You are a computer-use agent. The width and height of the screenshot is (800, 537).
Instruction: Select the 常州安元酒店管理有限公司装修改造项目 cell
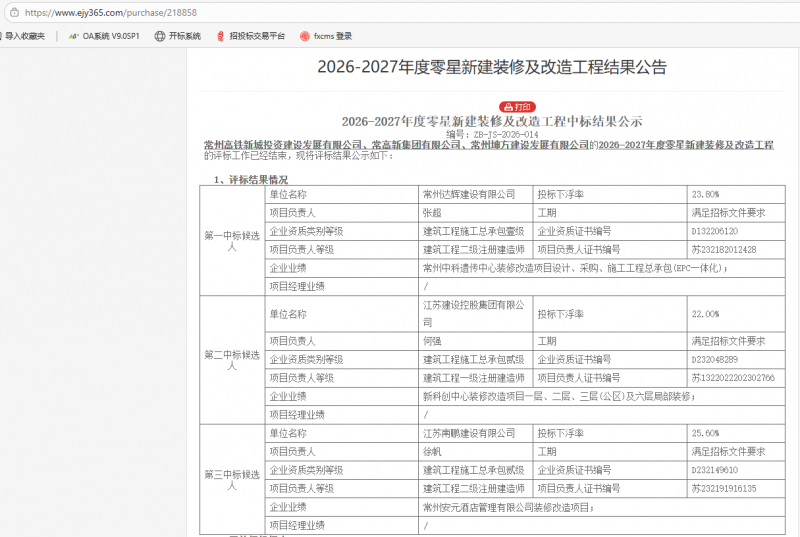point(602,507)
